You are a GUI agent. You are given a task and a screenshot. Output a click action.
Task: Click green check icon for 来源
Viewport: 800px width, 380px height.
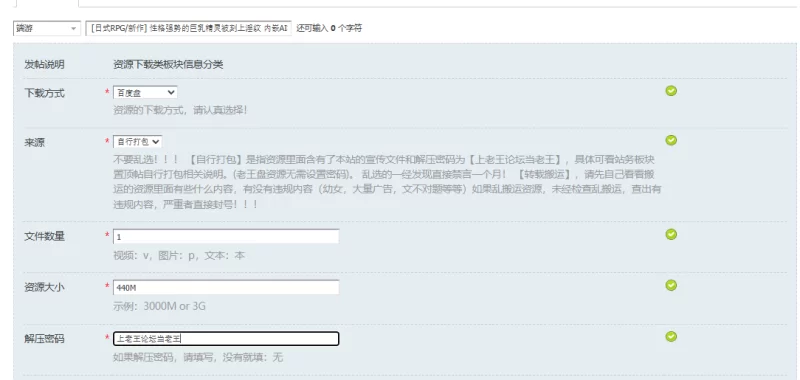[671, 140]
